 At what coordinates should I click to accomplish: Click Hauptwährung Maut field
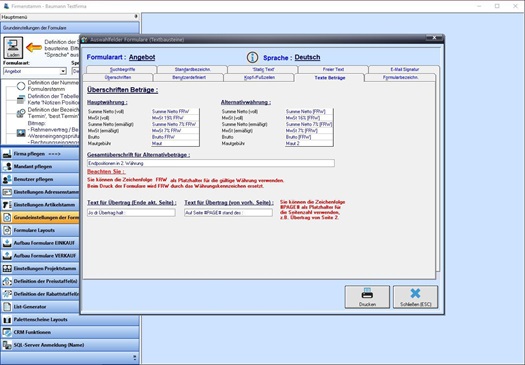pos(175,143)
